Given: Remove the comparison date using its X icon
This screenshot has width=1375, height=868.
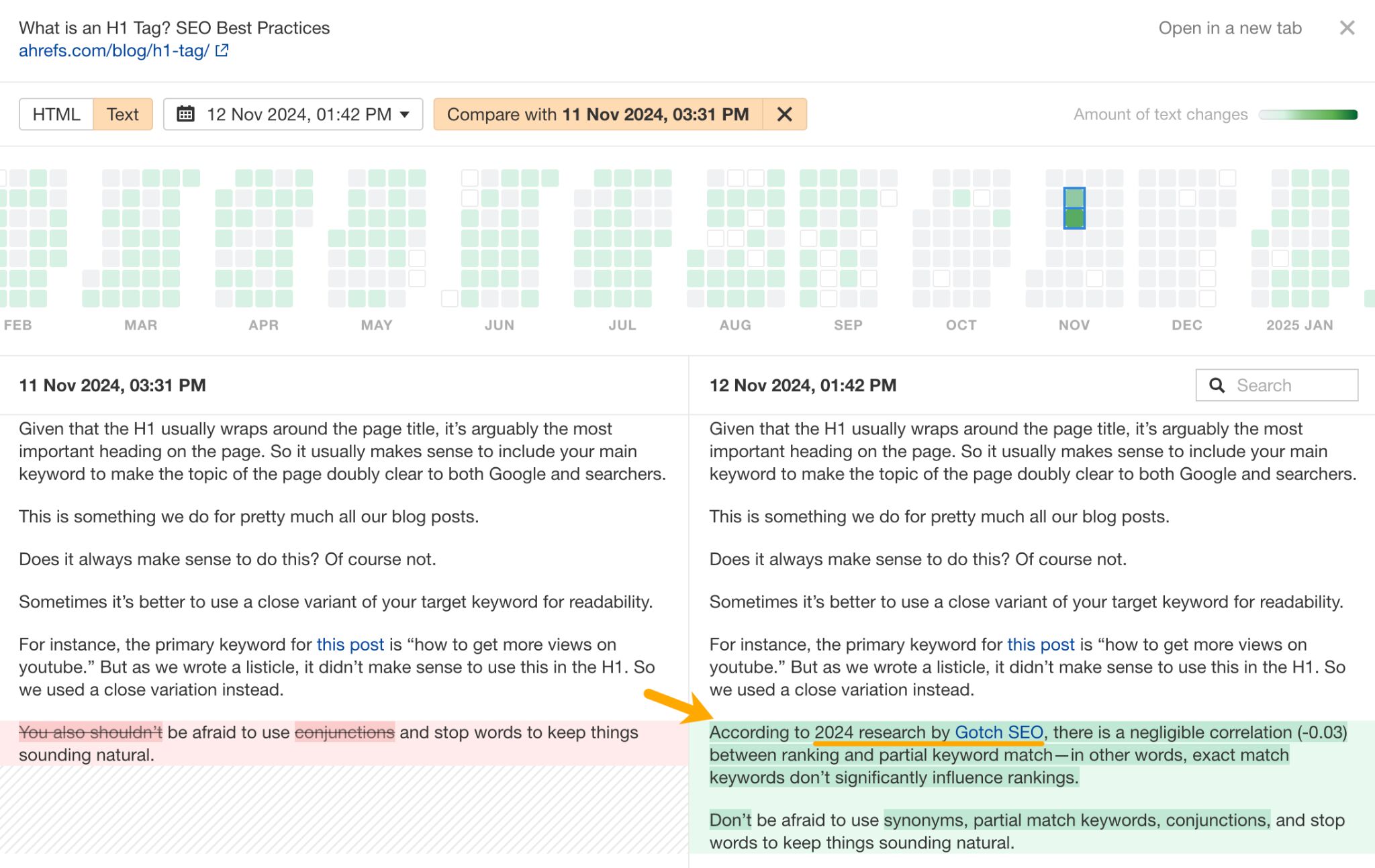Looking at the screenshot, I should pos(784,114).
